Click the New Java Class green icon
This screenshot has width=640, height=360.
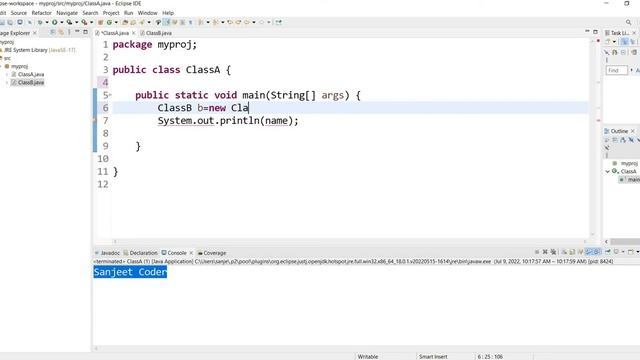[x=109, y=22]
